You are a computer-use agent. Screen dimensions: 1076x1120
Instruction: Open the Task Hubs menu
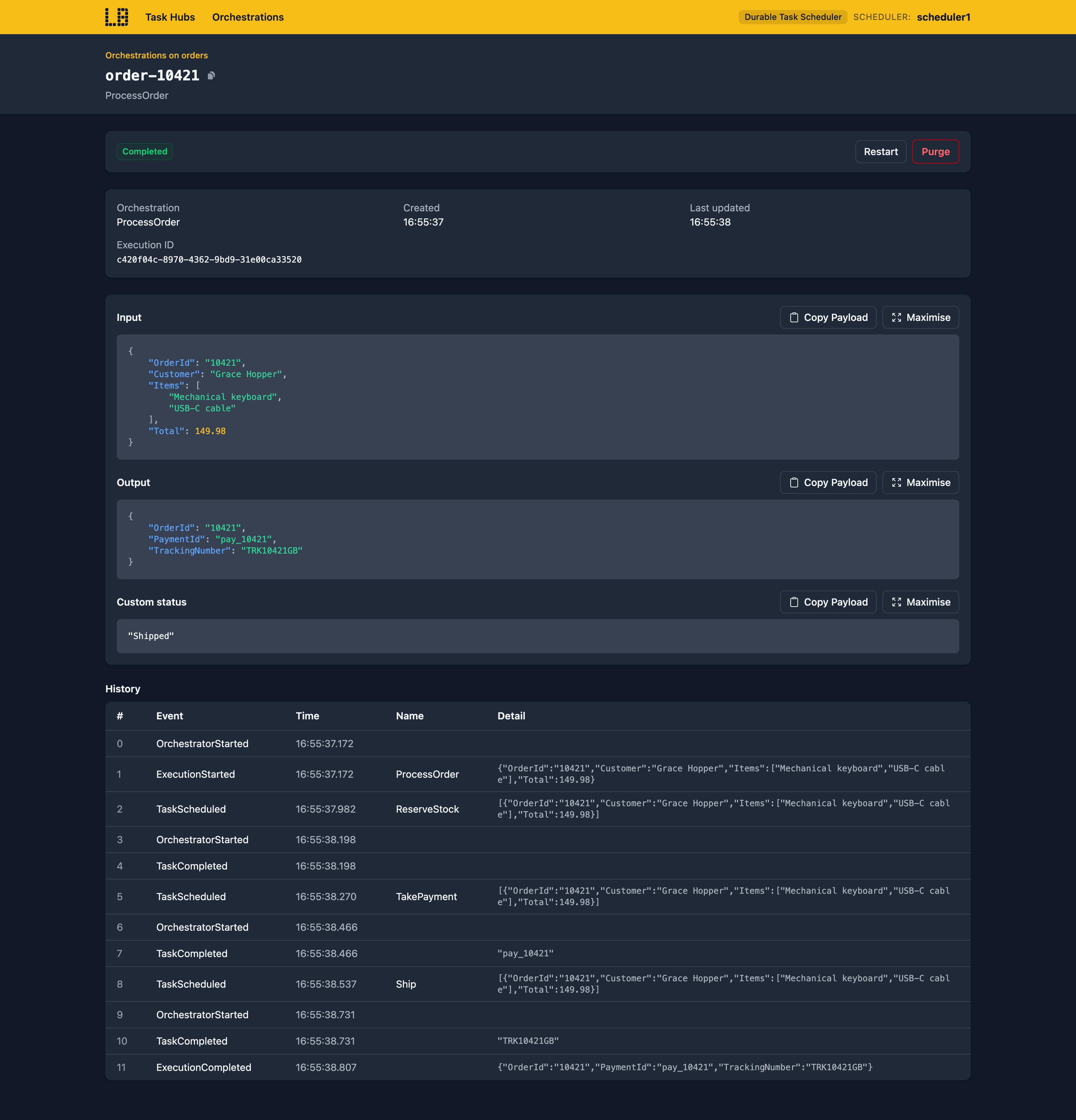[170, 17]
